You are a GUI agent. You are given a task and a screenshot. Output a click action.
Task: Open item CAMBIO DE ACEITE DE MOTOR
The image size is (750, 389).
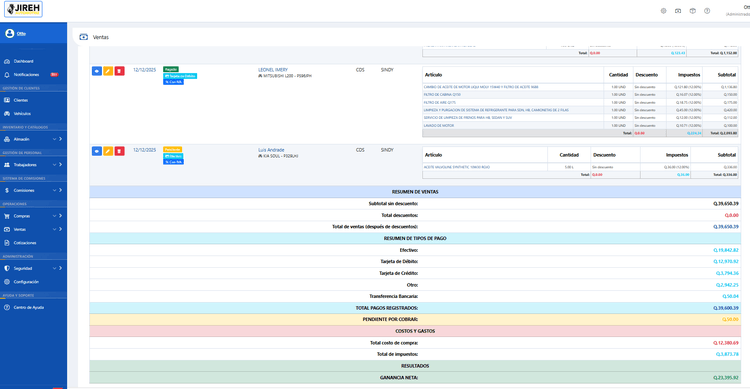click(481, 87)
